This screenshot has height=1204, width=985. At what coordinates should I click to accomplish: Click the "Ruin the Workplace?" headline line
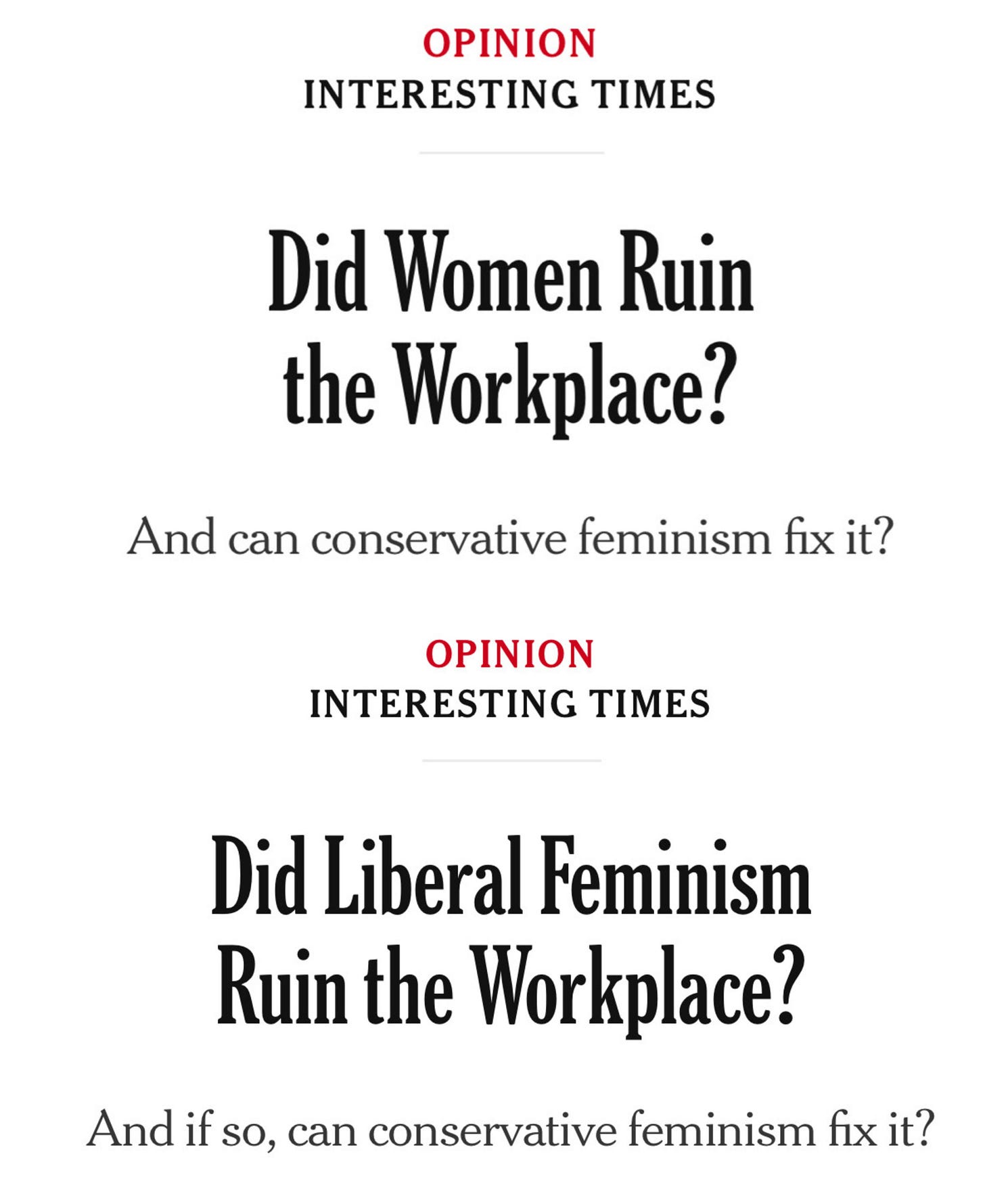511,988
